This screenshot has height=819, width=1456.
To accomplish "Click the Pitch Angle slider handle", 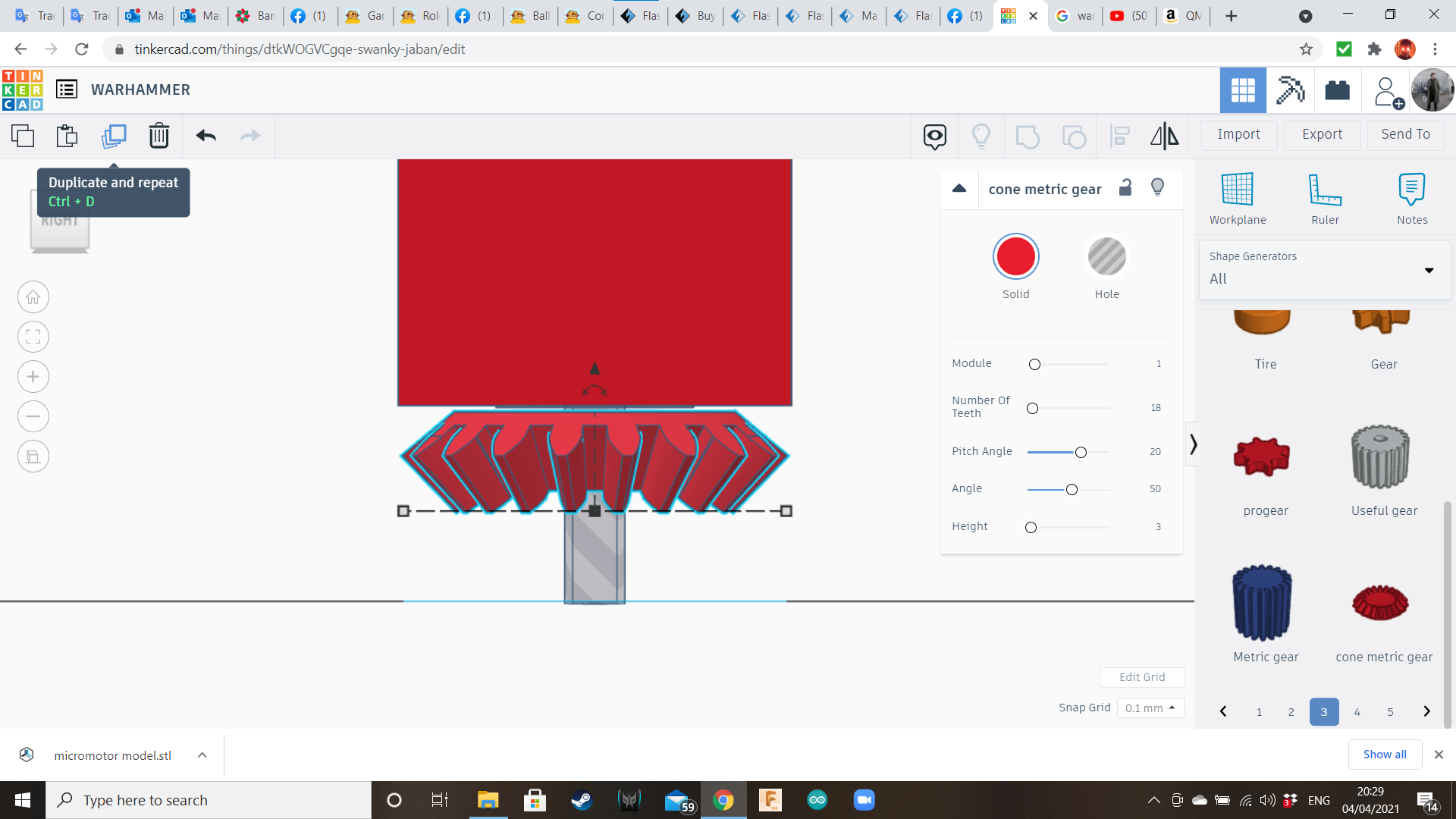I will click(x=1081, y=453).
